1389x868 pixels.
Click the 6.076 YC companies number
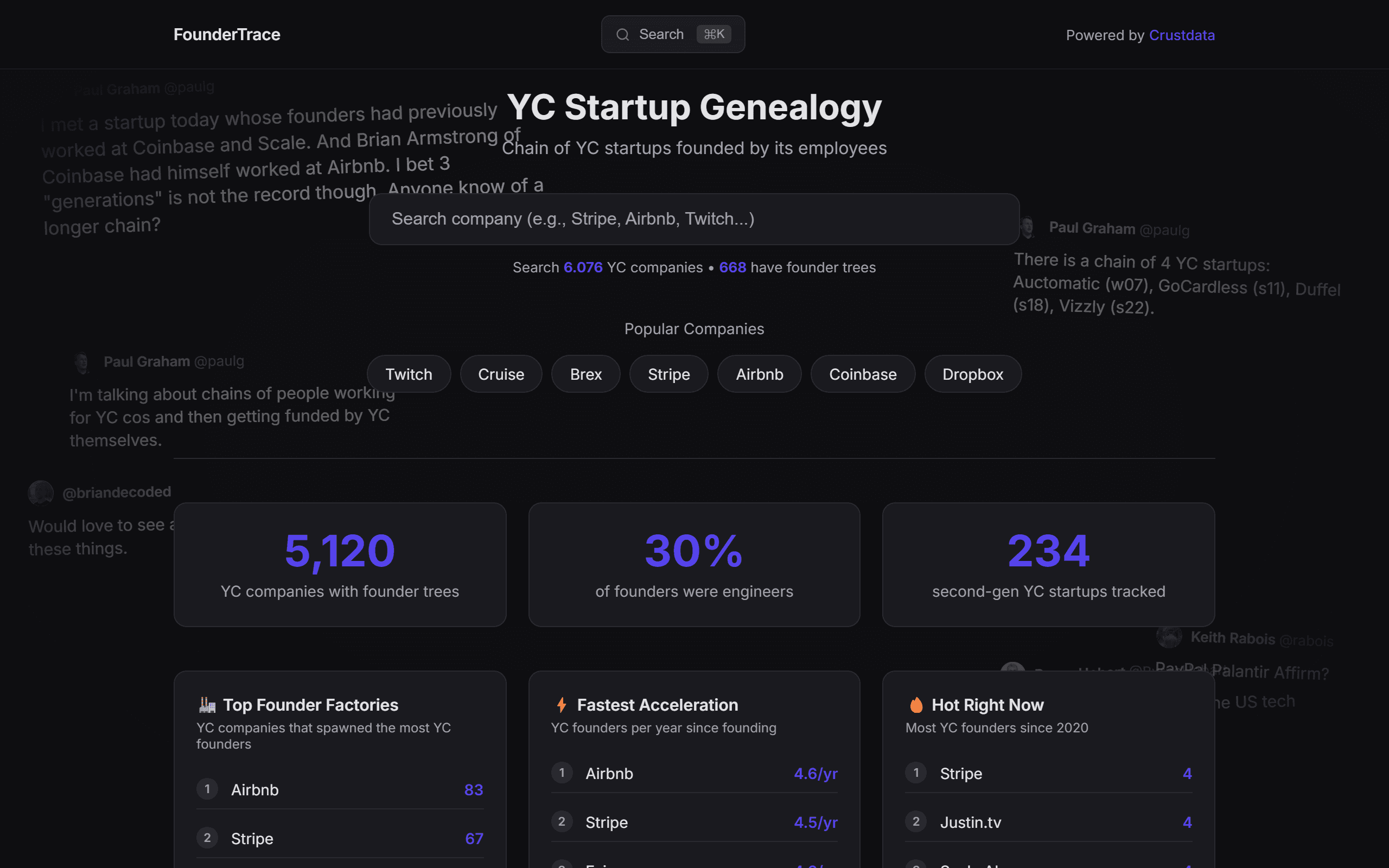pyautogui.click(x=583, y=267)
